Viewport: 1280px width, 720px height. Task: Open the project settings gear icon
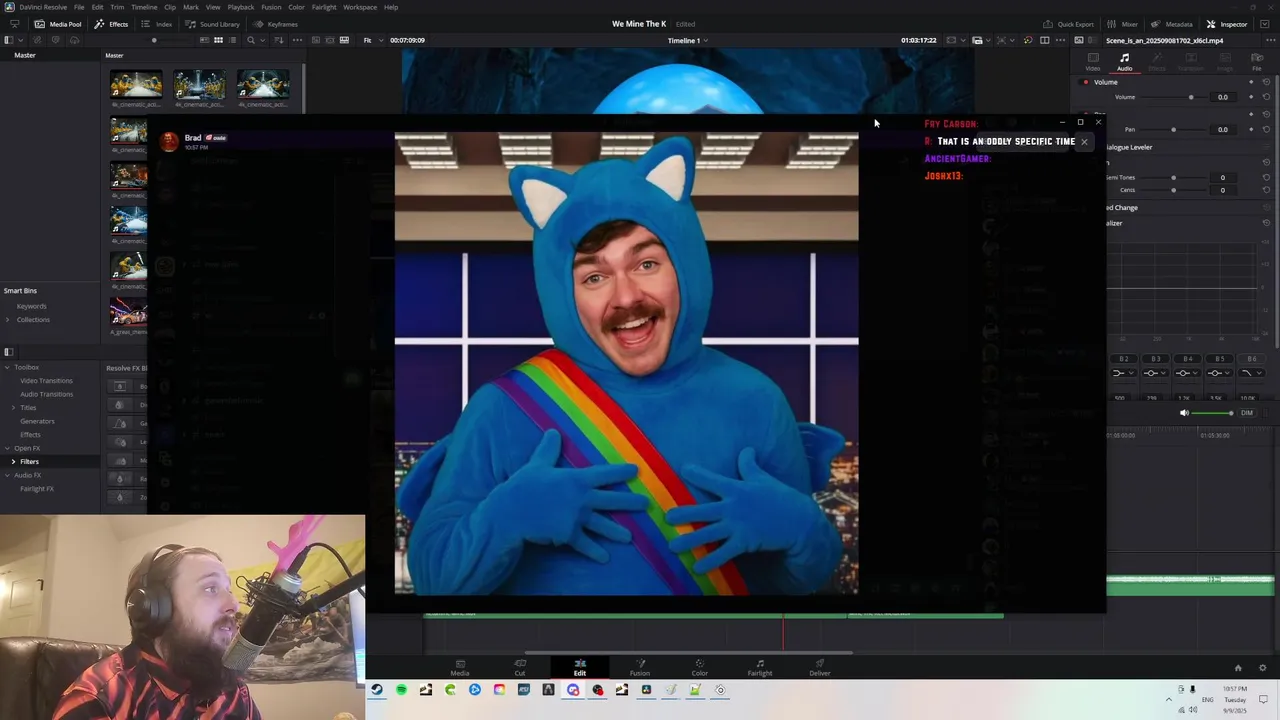1262,668
